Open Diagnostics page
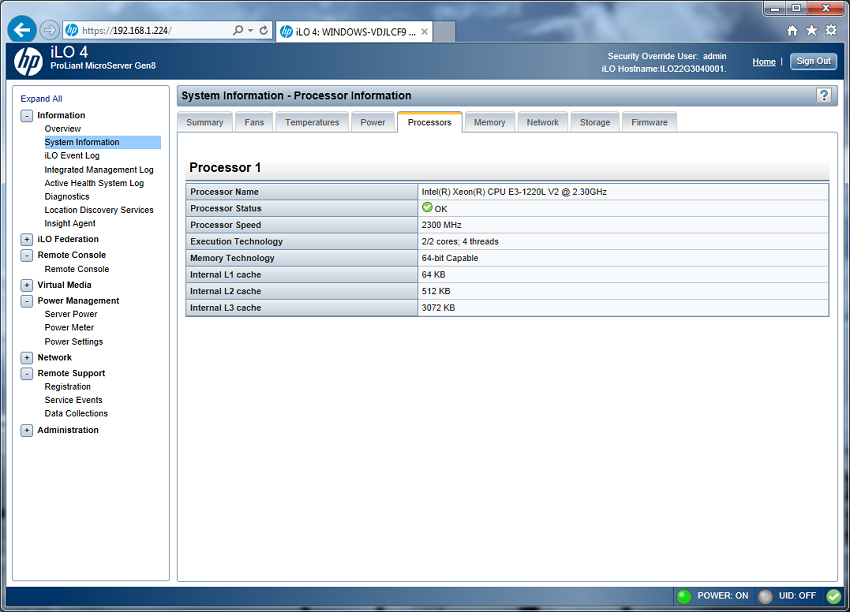 click(67, 197)
